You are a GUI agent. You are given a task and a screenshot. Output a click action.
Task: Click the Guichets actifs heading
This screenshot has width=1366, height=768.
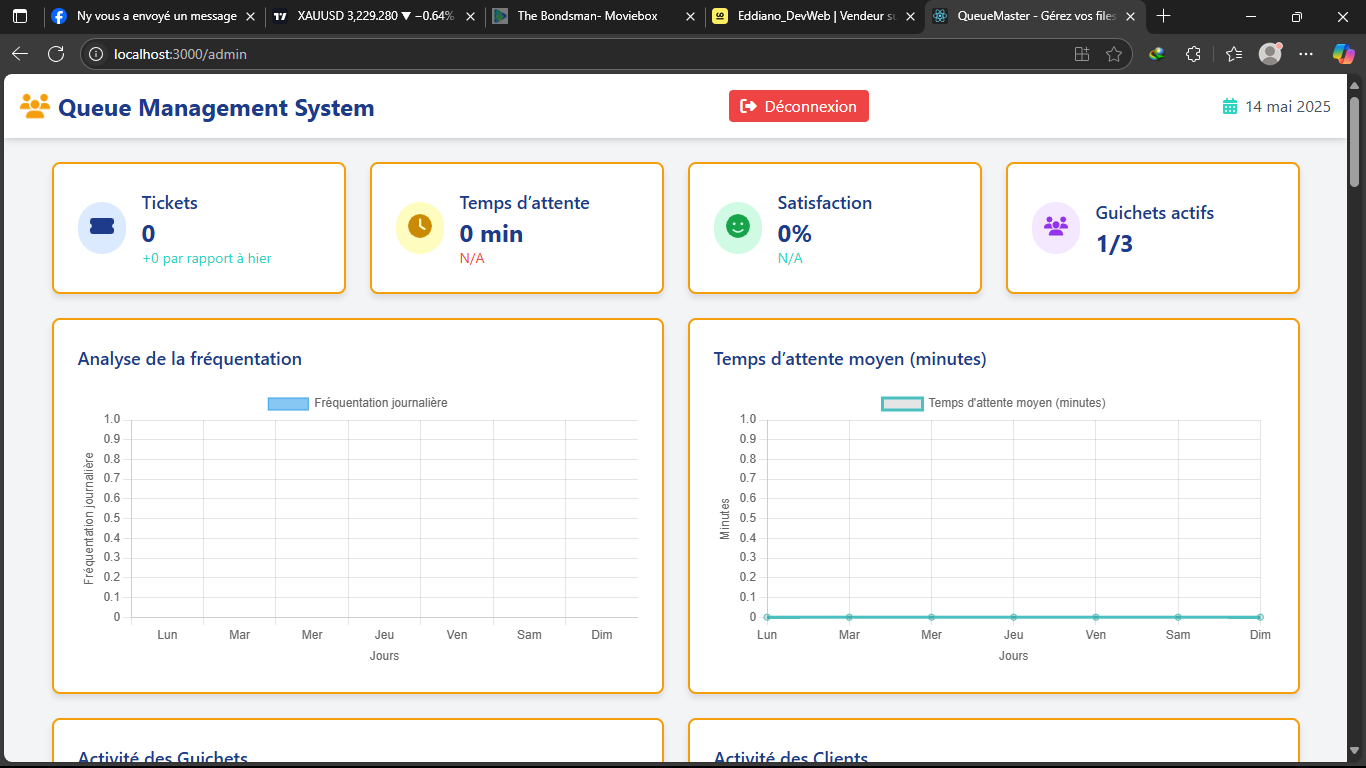click(1155, 212)
